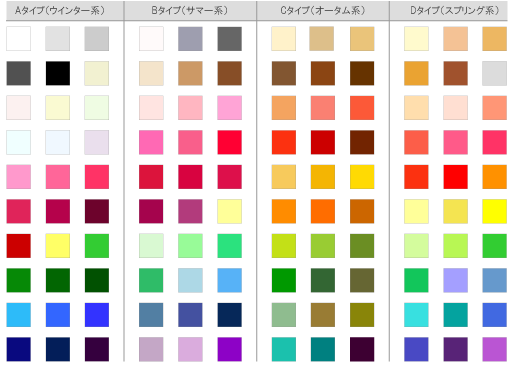Select the dark purple swatch in A type's bottom row
Viewport: 511px width, 372px height.
(97, 349)
